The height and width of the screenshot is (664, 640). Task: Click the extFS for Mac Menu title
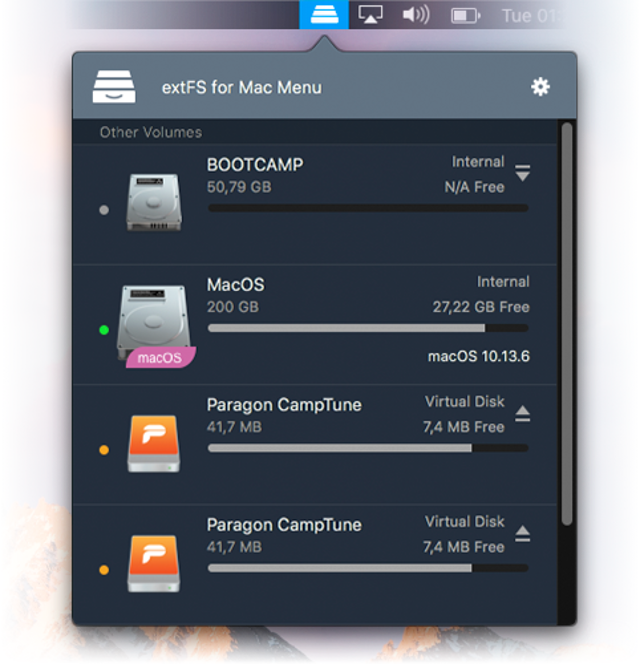[x=241, y=88]
